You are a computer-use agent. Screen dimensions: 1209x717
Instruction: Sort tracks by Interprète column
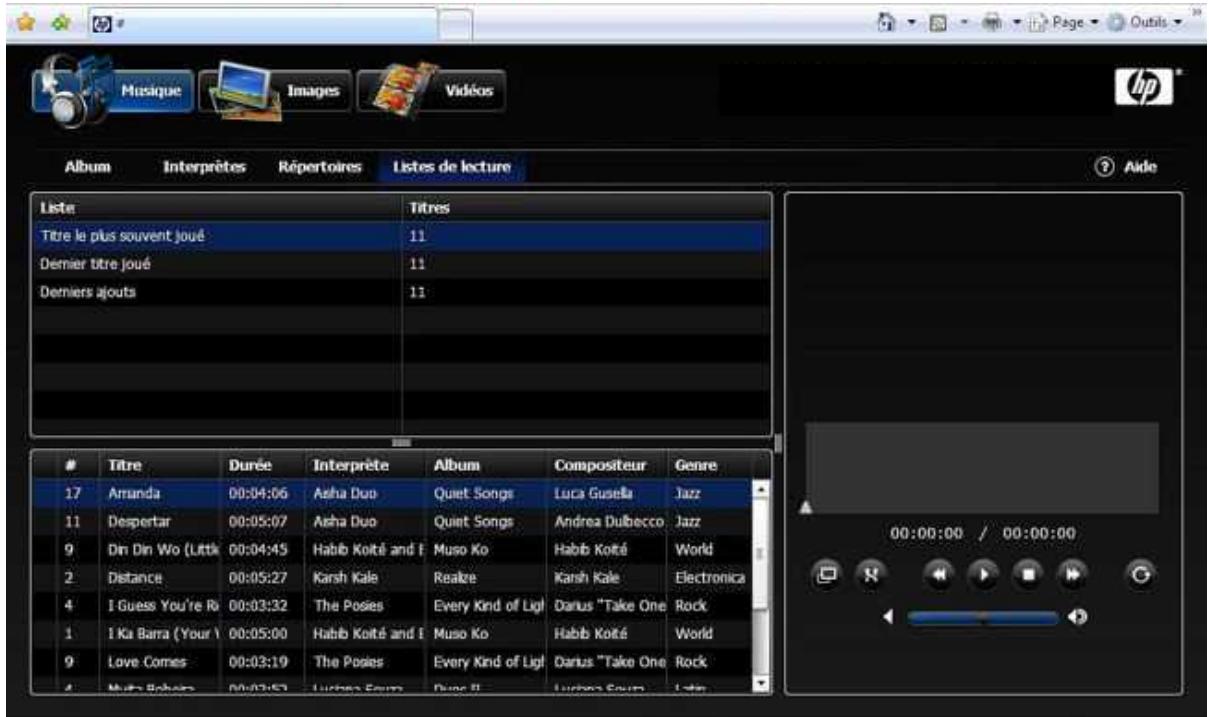(366, 465)
